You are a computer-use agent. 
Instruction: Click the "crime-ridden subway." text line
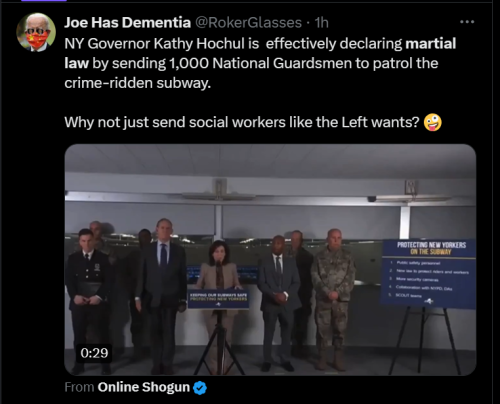pyautogui.click(x=138, y=83)
